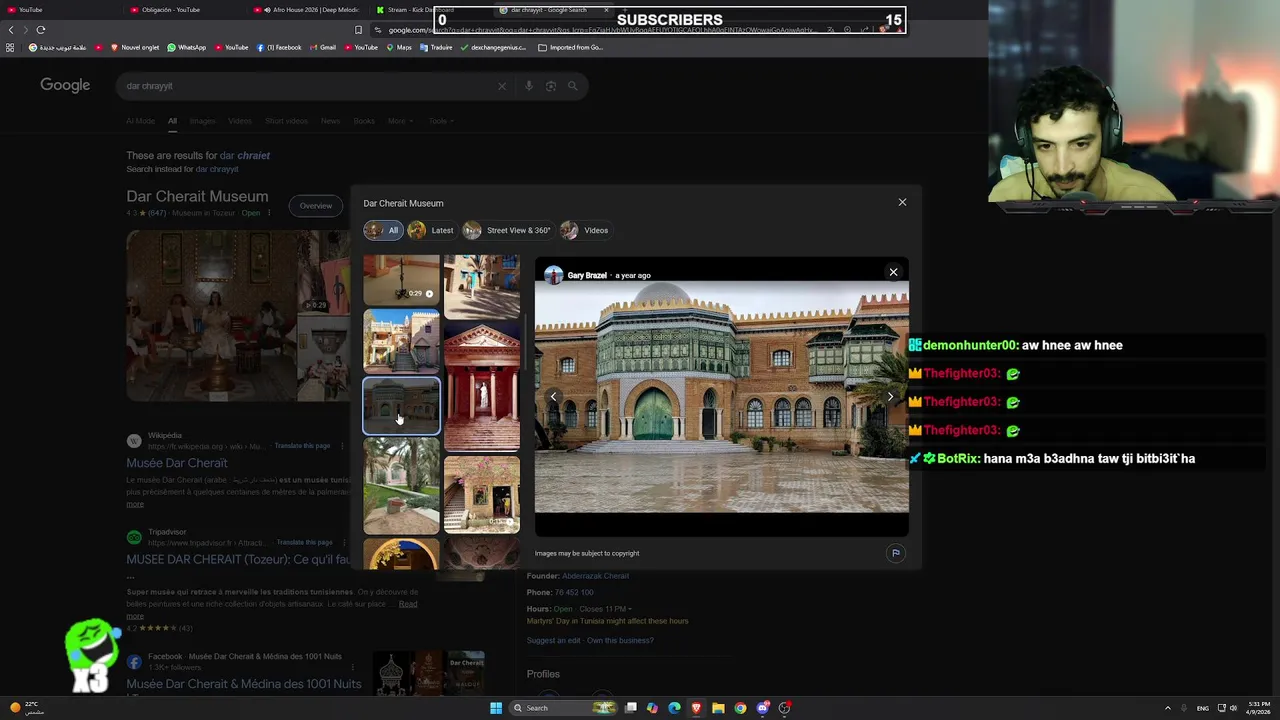This screenshot has width=1280, height=720.
Task: Open the palm garden thumbnail
Action: [x=401, y=486]
